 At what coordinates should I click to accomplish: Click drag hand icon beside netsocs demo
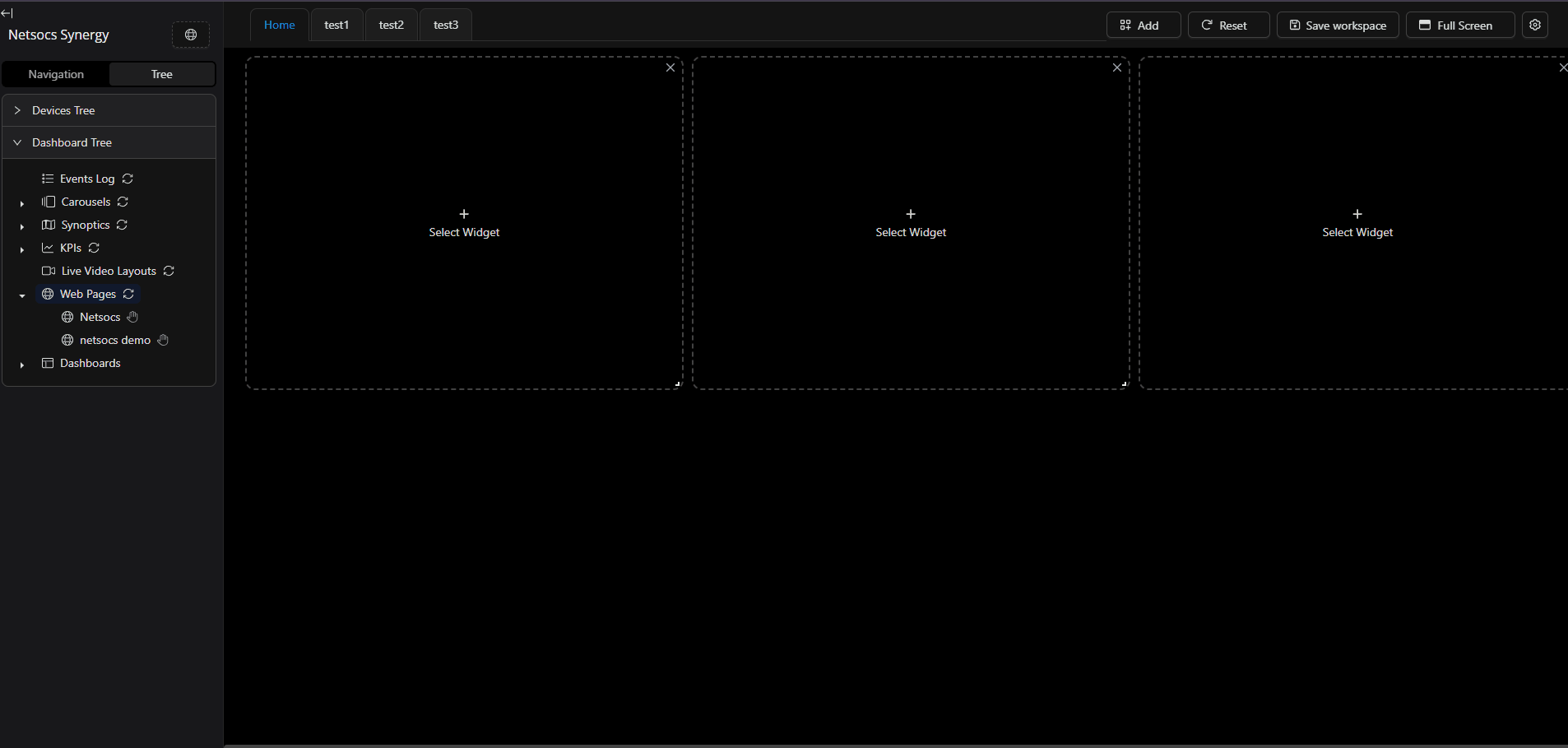[163, 340]
